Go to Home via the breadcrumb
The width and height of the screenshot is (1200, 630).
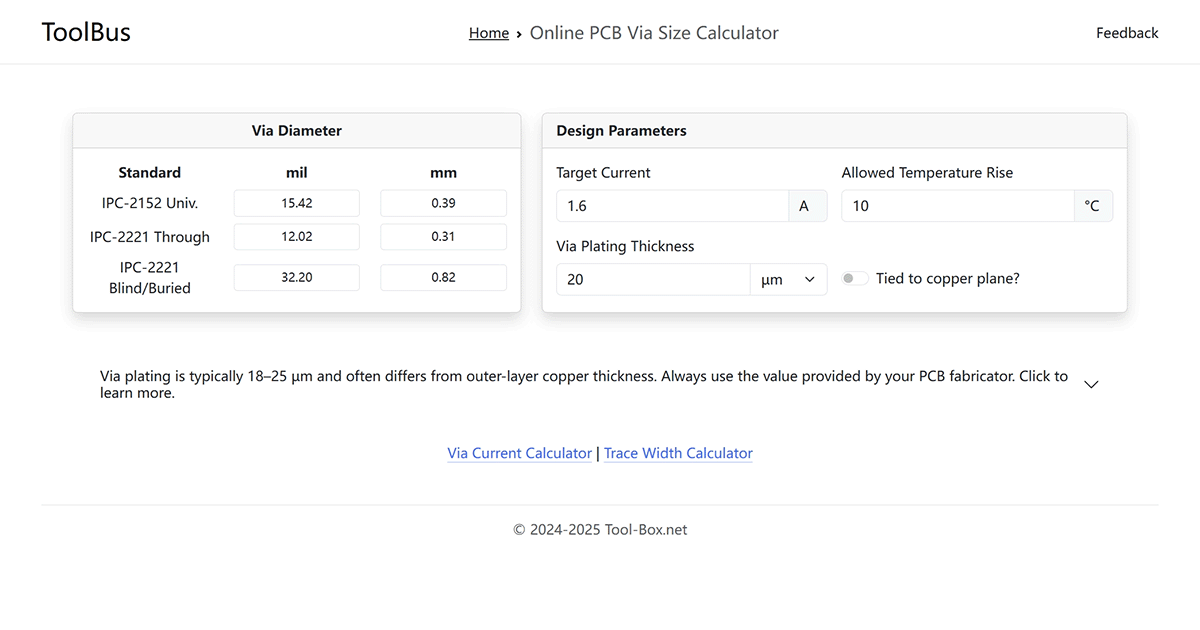489,32
